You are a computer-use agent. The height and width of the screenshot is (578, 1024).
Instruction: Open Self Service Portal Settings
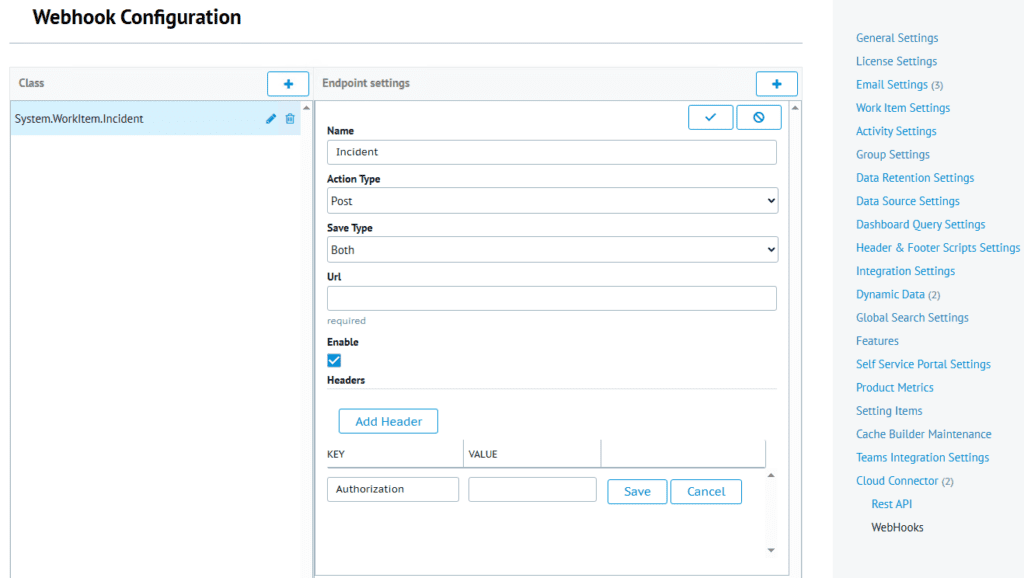click(923, 364)
